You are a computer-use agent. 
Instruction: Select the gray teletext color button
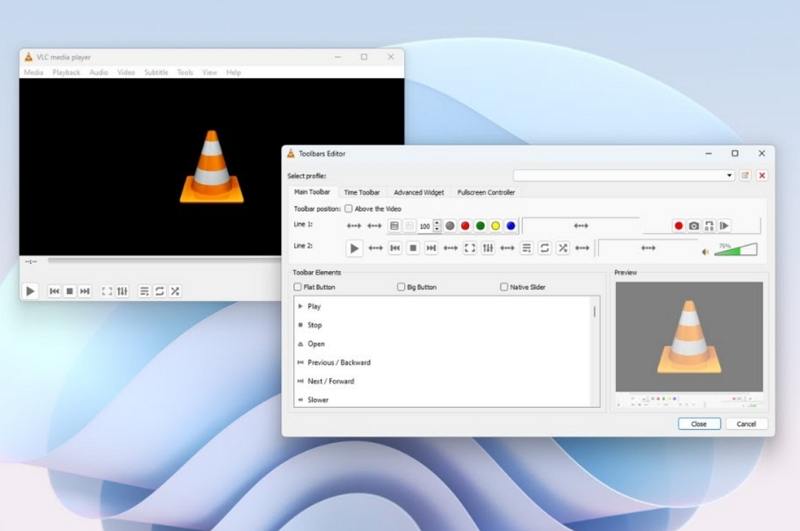pyautogui.click(x=449, y=225)
